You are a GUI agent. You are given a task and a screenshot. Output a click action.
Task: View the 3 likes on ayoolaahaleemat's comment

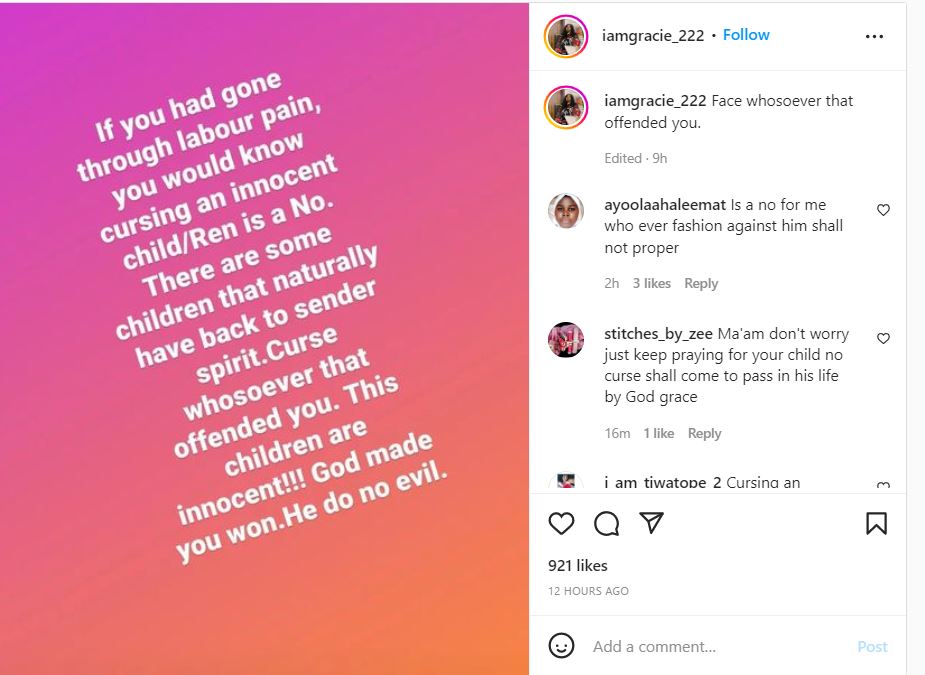point(651,284)
